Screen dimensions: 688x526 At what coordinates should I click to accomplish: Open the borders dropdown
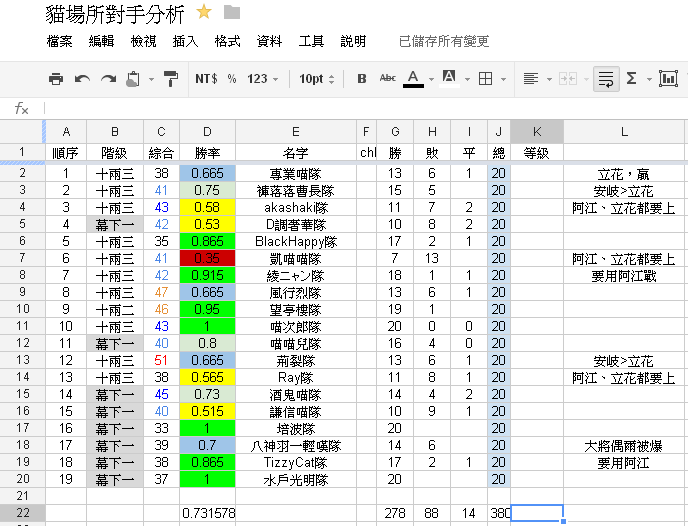488,79
